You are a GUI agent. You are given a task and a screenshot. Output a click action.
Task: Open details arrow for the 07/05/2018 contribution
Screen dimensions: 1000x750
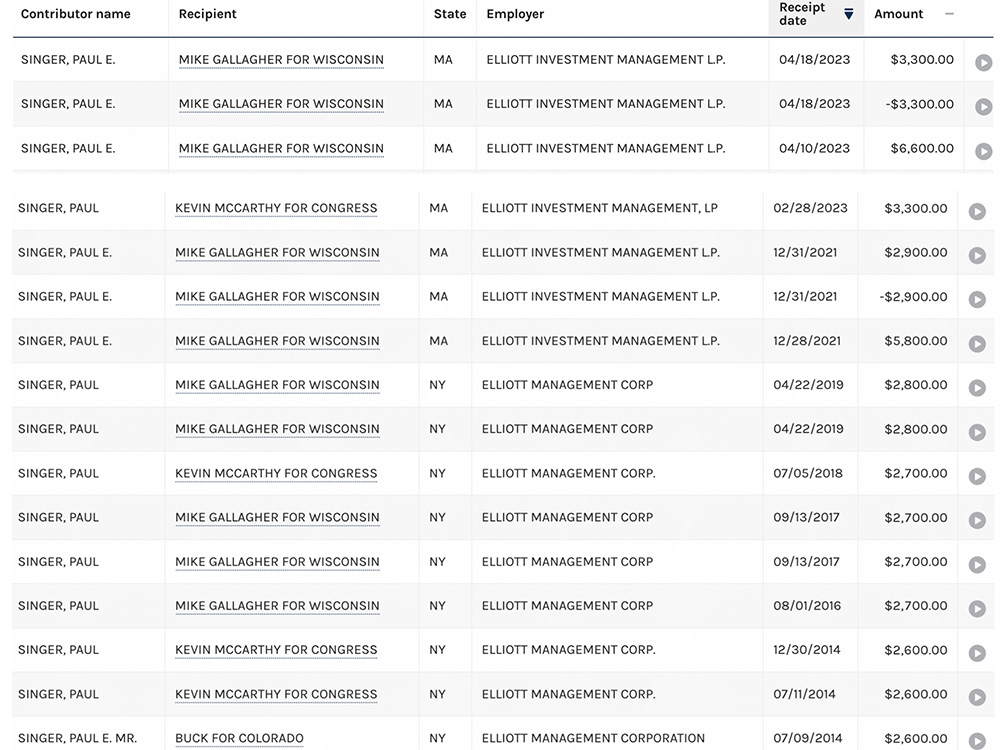pos(977,476)
